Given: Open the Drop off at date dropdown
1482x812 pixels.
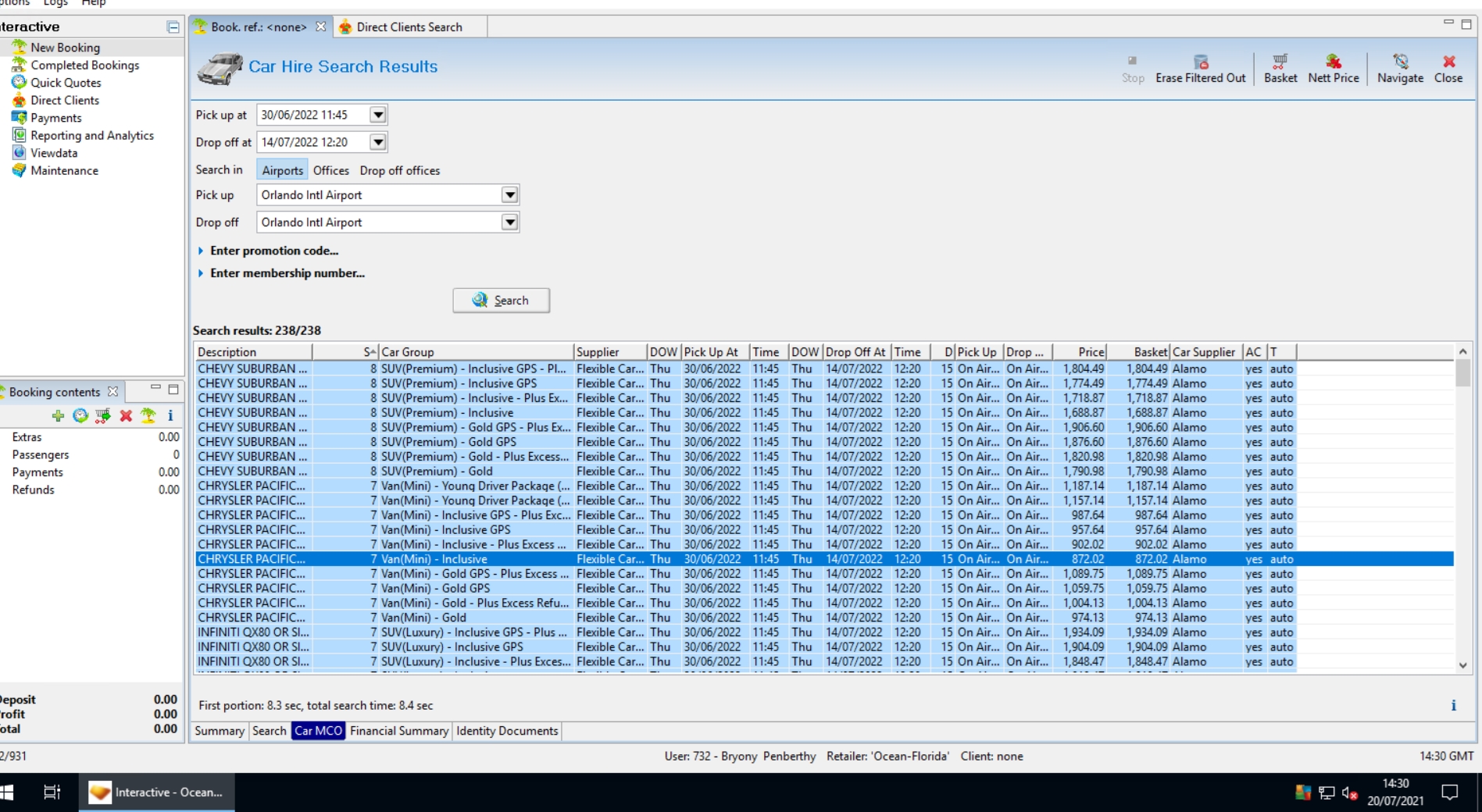Looking at the screenshot, I should (x=378, y=142).
